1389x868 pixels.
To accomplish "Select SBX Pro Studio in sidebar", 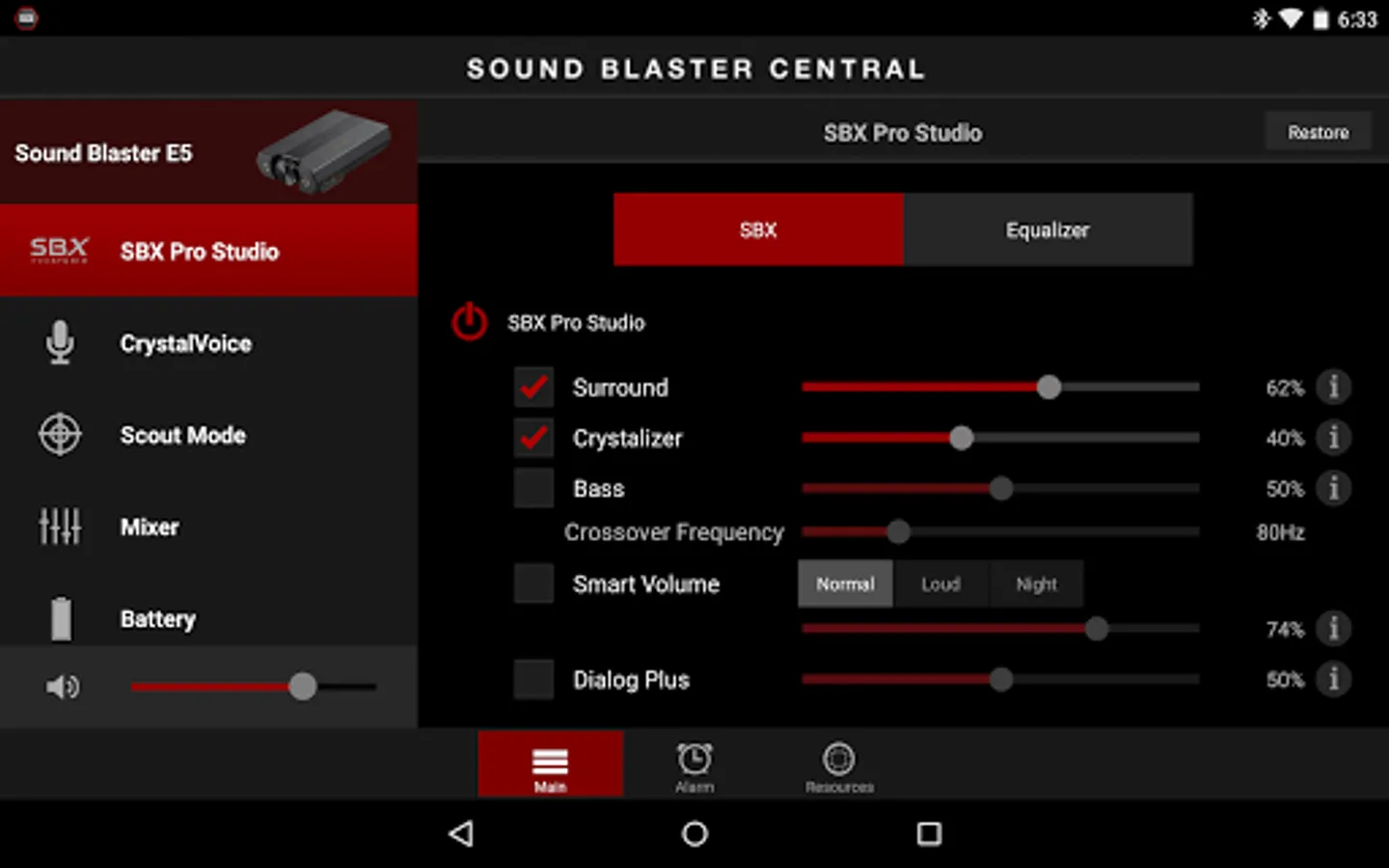I will coord(208,251).
